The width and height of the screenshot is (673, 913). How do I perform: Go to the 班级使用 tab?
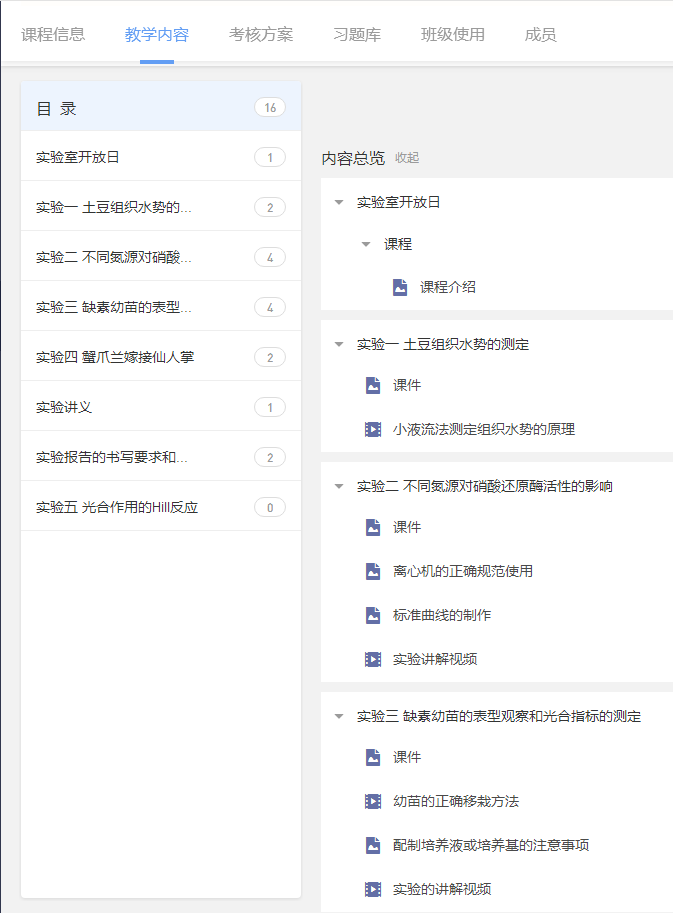tap(453, 35)
